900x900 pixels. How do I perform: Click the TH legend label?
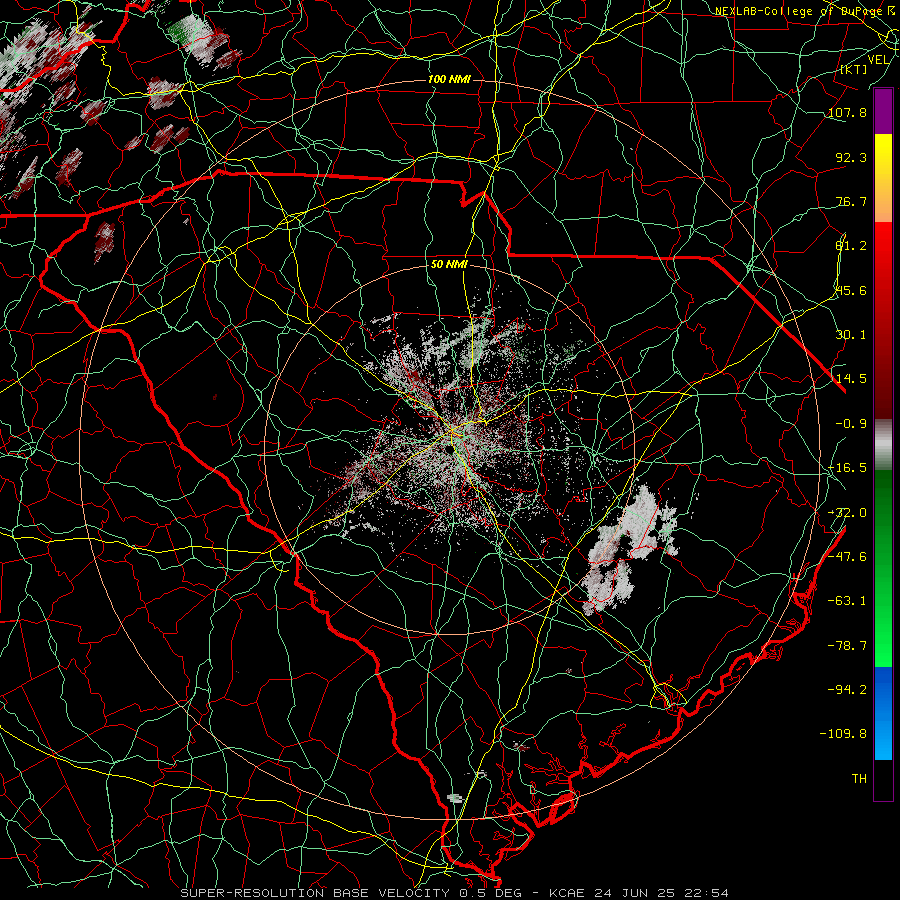point(859,779)
